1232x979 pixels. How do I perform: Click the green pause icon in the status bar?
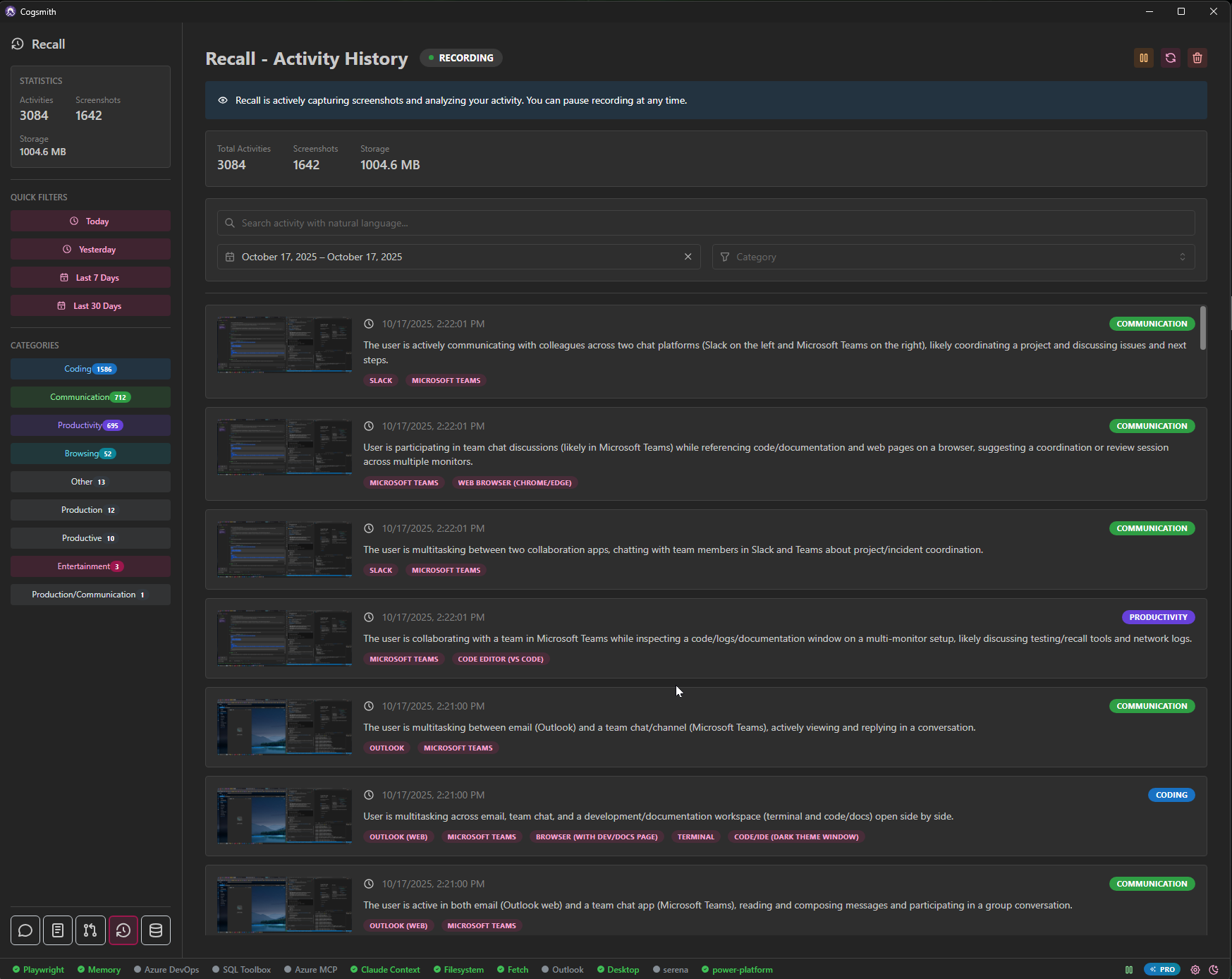(1128, 969)
